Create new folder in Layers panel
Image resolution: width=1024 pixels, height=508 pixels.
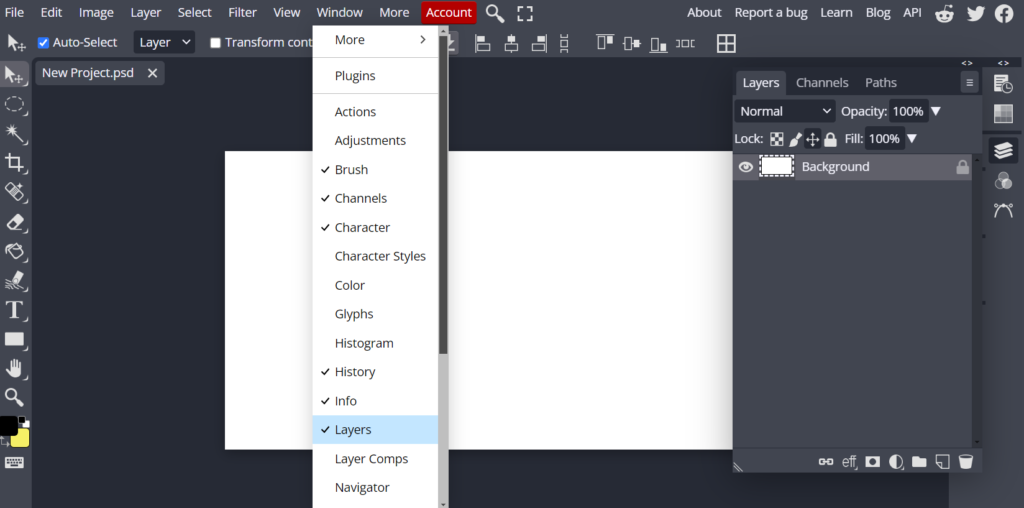click(x=920, y=462)
